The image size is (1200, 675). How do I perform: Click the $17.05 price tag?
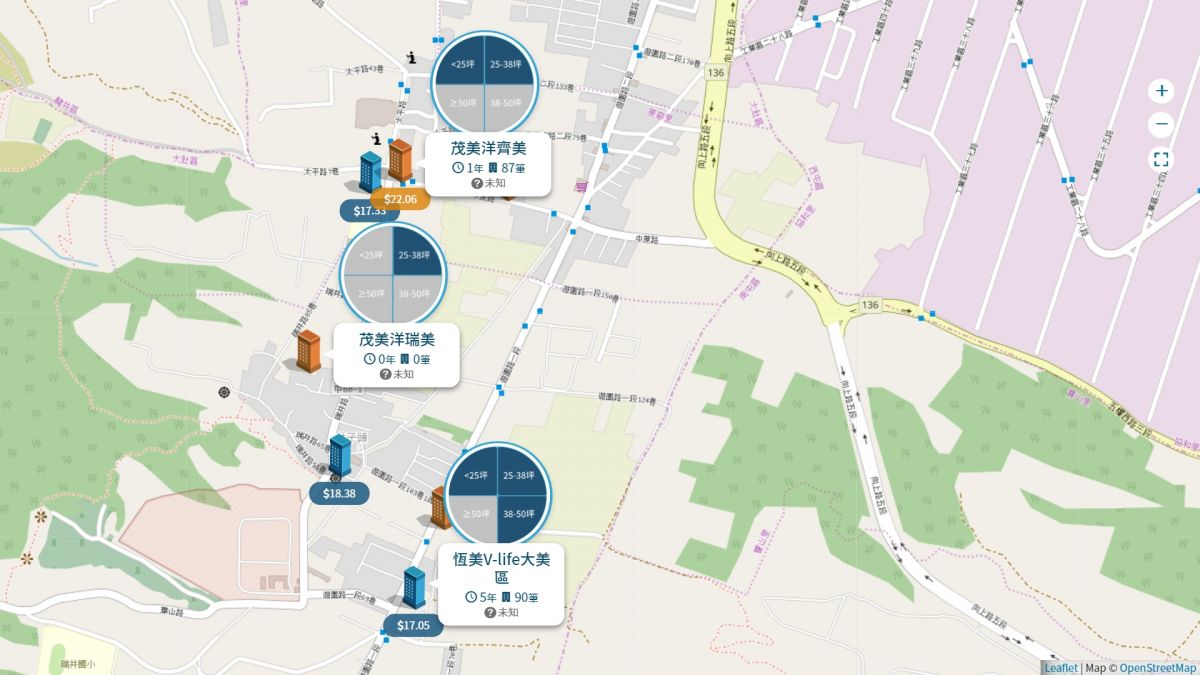tap(413, 626)
